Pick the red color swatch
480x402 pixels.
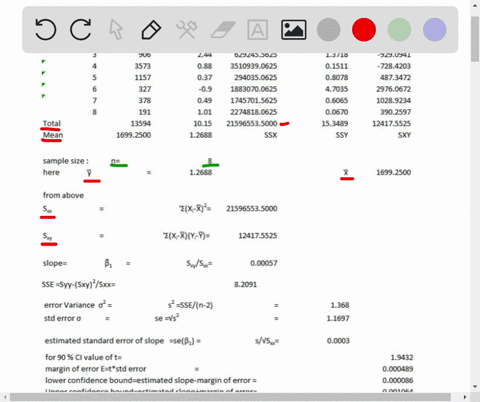tap(364, 30)
